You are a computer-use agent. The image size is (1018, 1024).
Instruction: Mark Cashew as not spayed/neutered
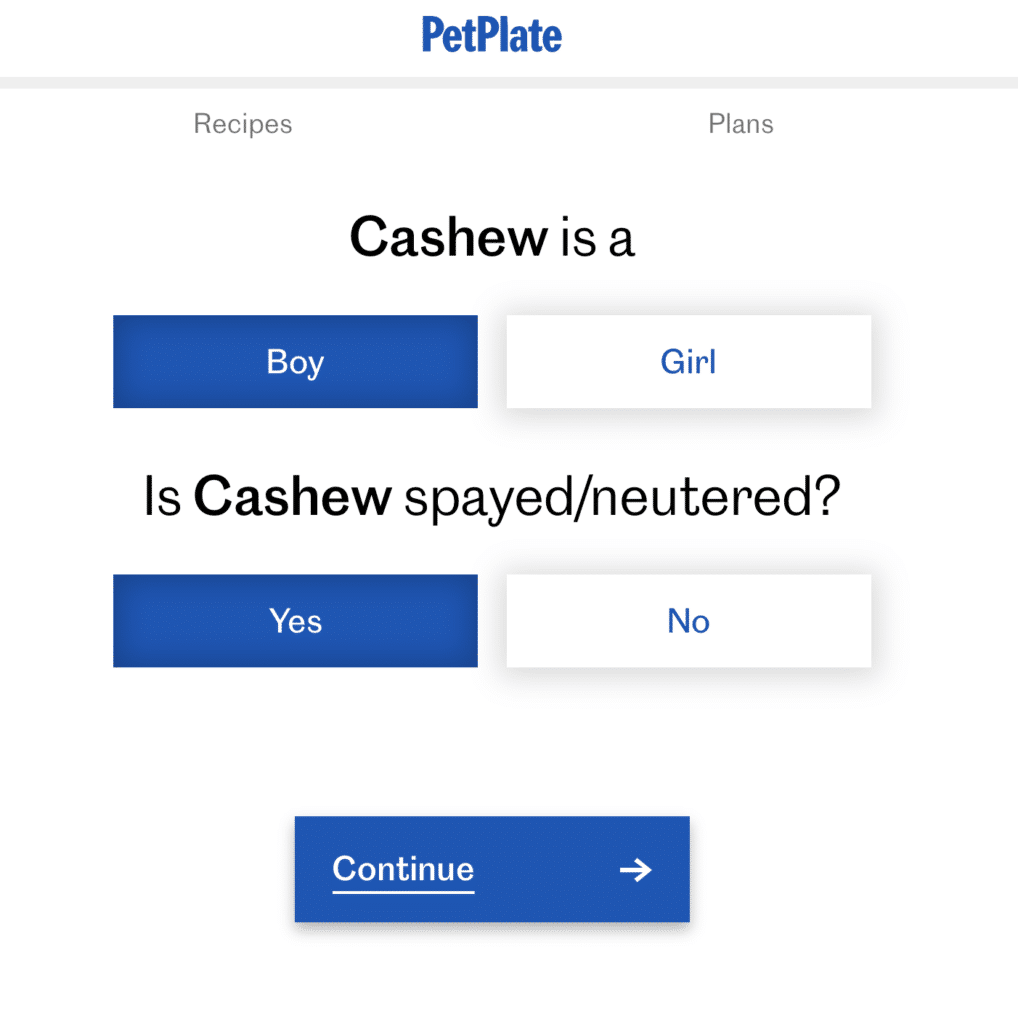coord(688,620)
